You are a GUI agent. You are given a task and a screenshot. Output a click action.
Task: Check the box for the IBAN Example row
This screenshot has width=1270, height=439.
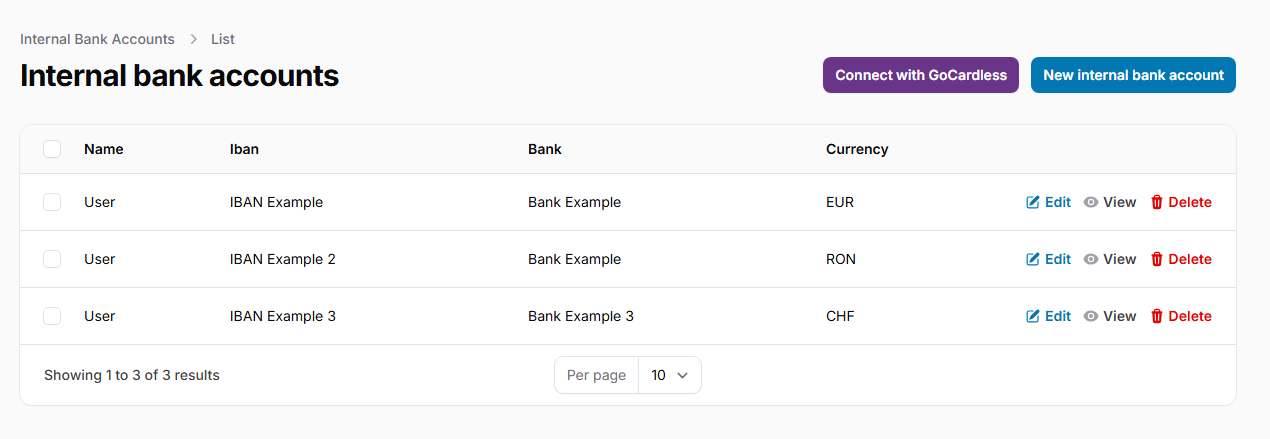click(x=52, y=202)
